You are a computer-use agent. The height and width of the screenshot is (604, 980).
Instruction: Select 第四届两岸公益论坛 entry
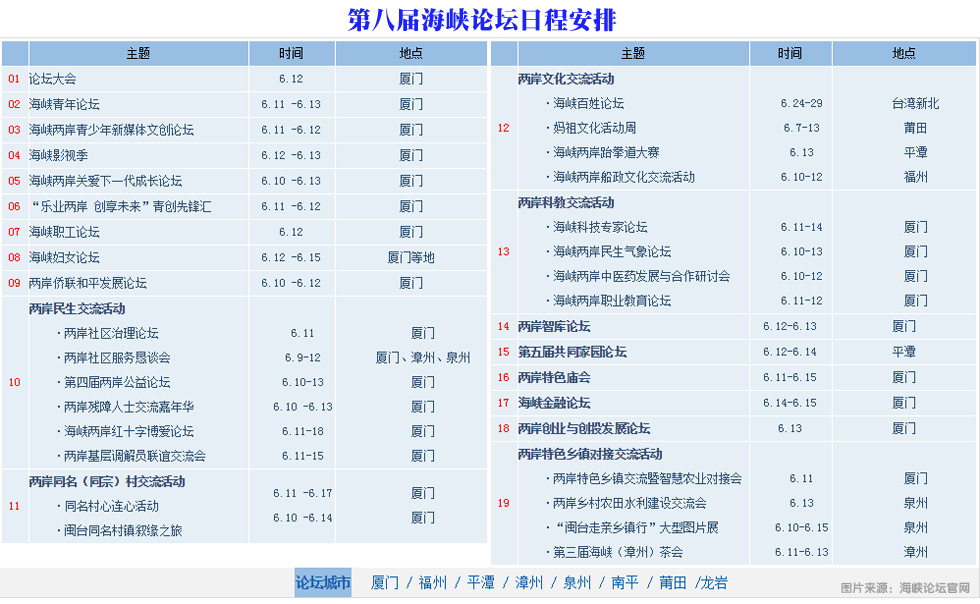tap(116, 382)
